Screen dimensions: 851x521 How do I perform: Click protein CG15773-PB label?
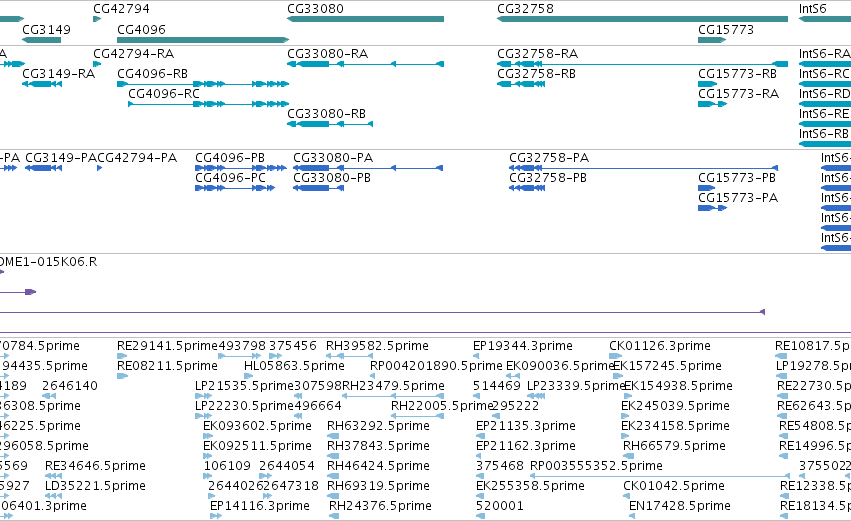coord(736,178)
